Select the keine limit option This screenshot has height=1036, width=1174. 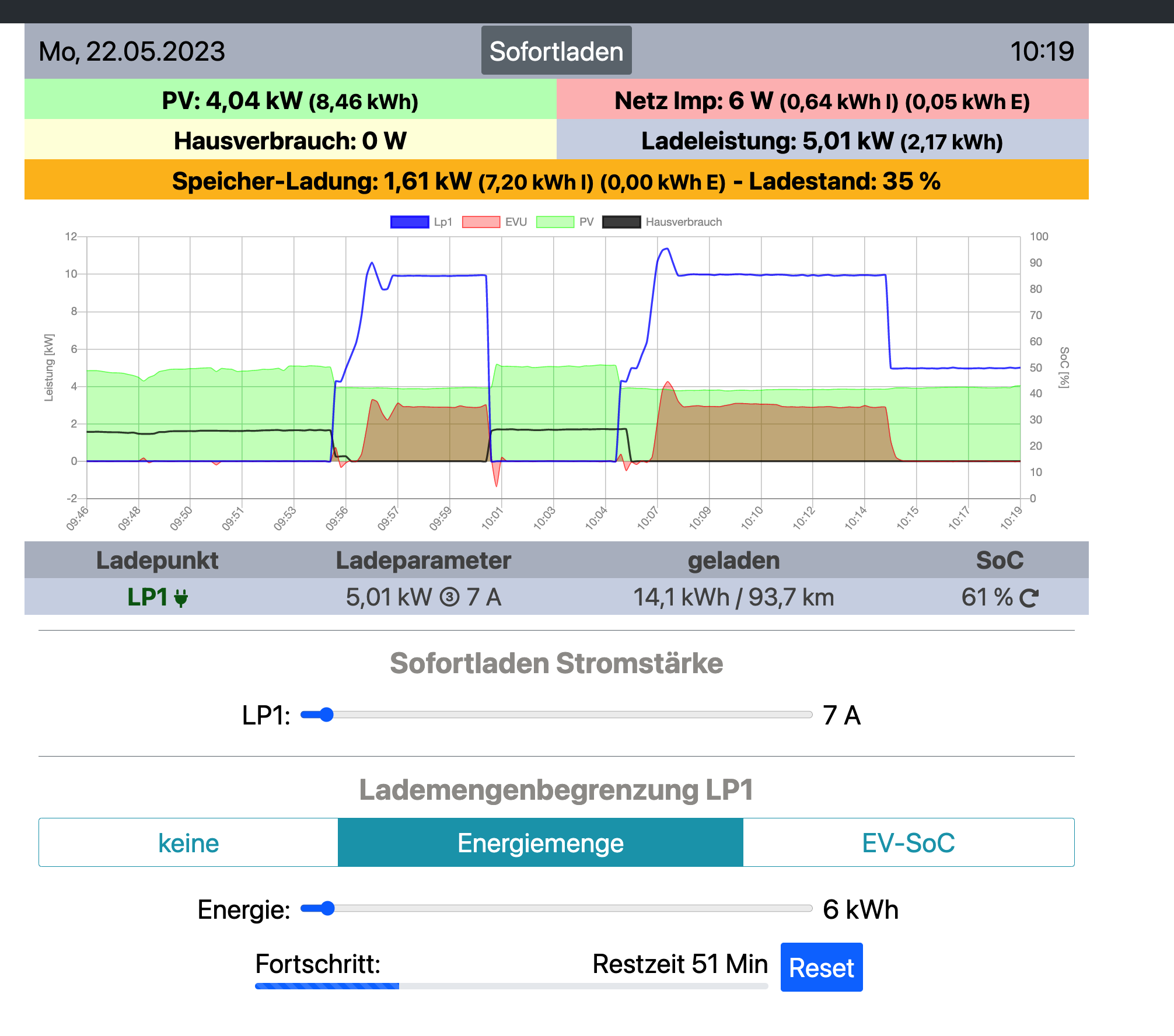pos(188,843)
